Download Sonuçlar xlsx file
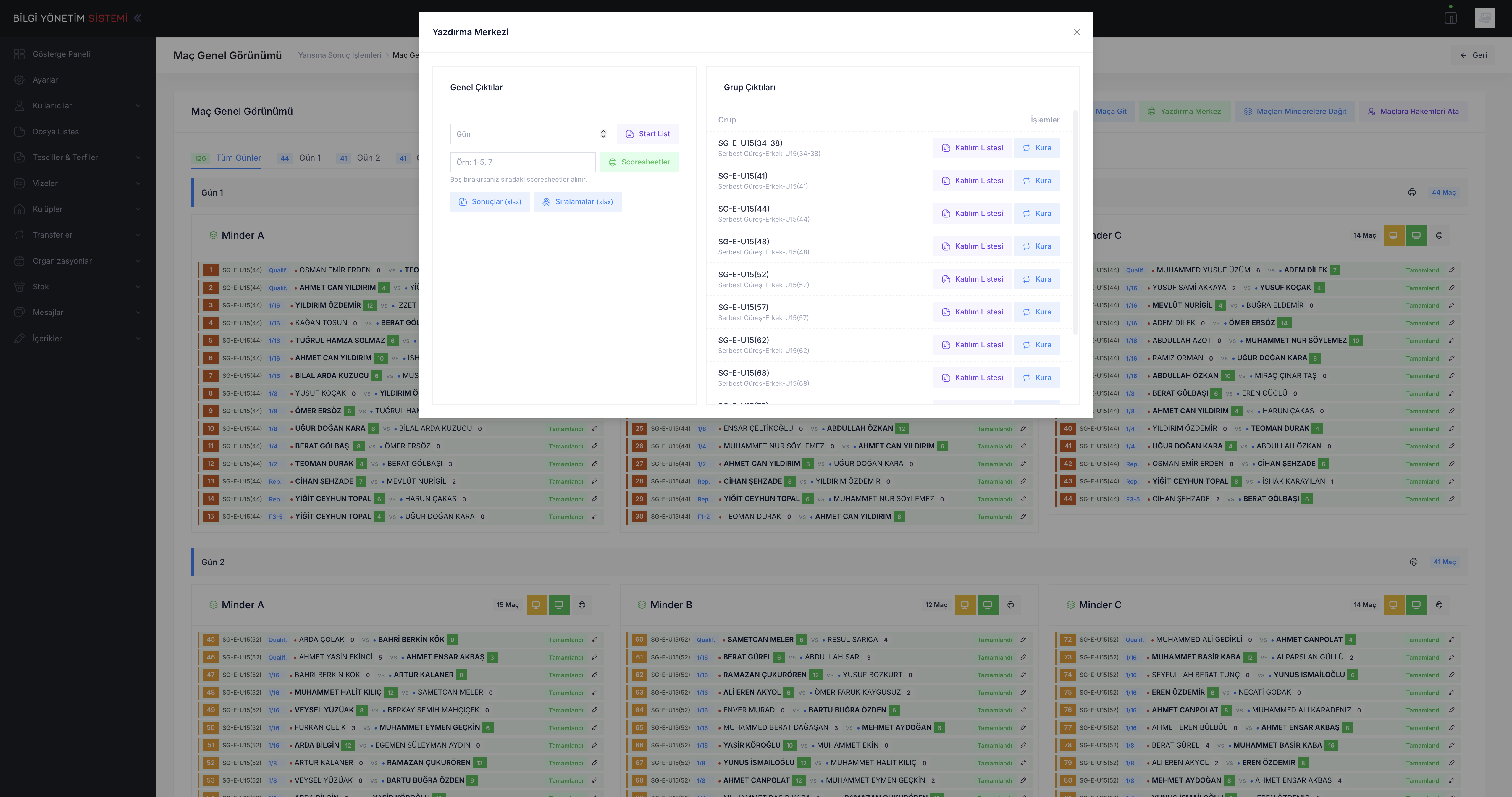The image size is (1512, 797). coord(490,202)
